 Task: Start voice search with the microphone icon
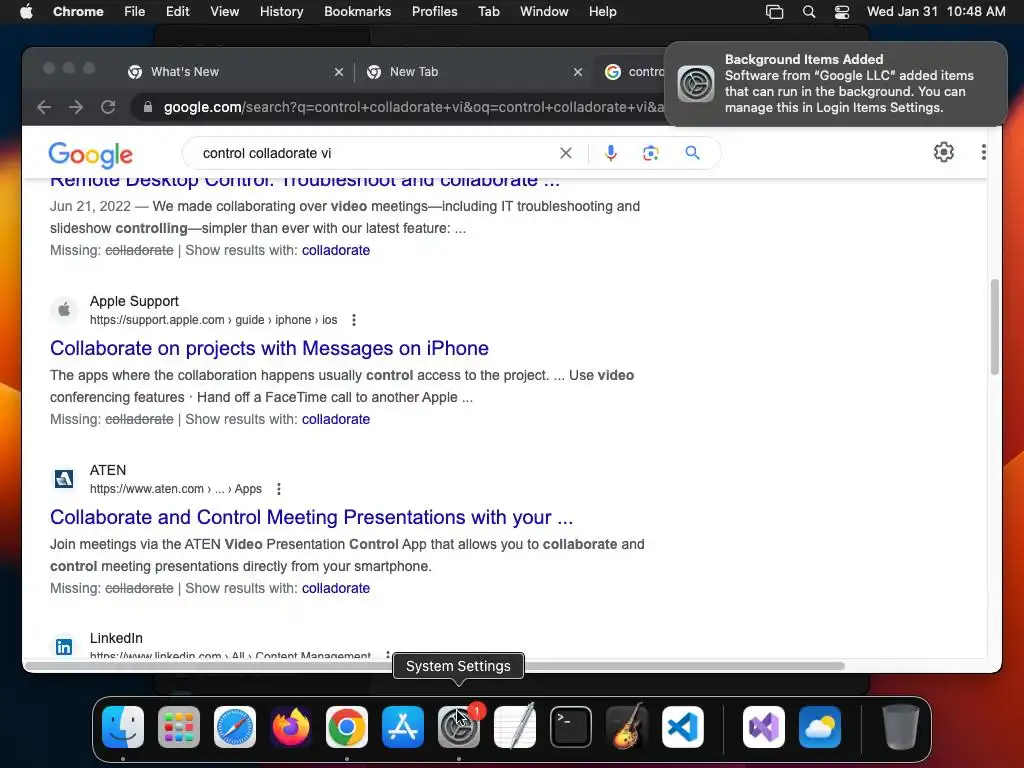[611, 153]
